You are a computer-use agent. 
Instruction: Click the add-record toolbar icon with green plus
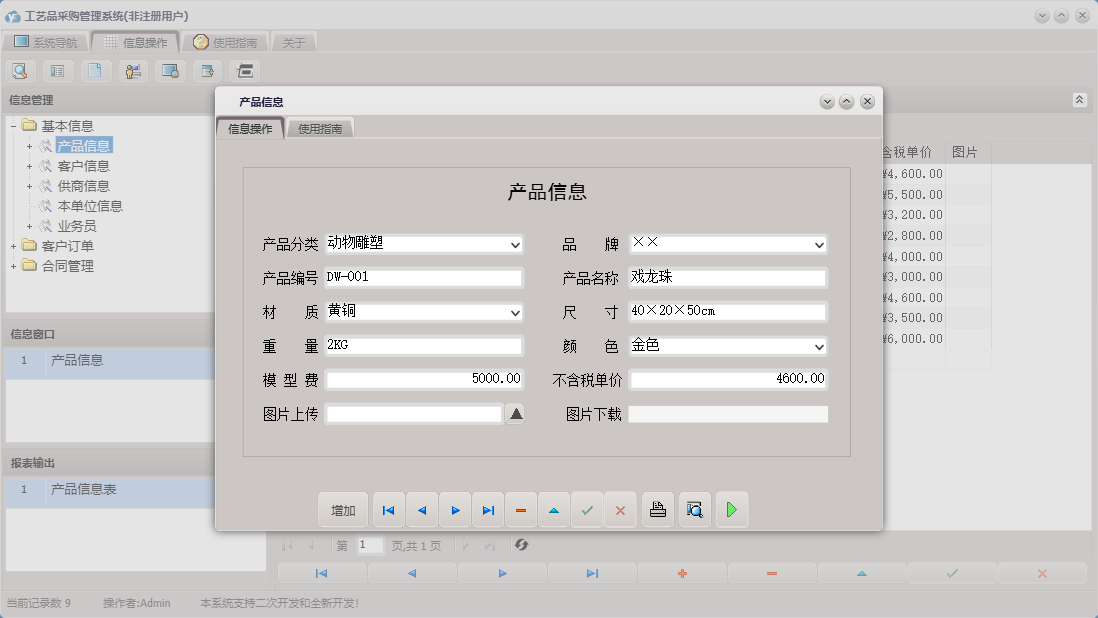click(x=206, y=70)
